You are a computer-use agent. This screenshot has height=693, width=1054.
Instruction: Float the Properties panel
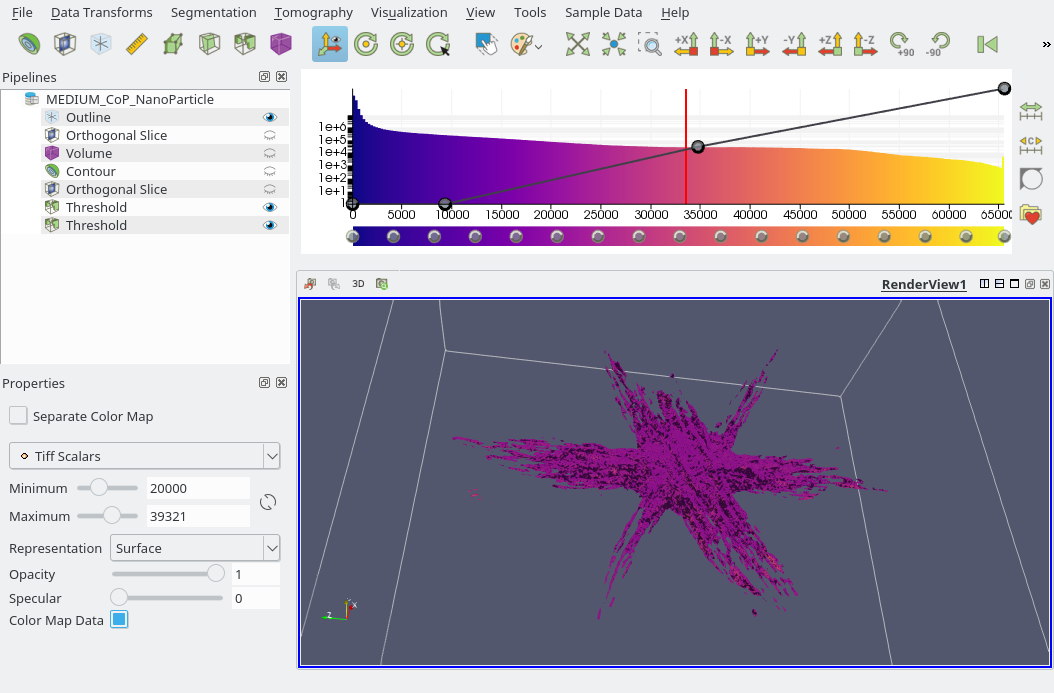264,382
